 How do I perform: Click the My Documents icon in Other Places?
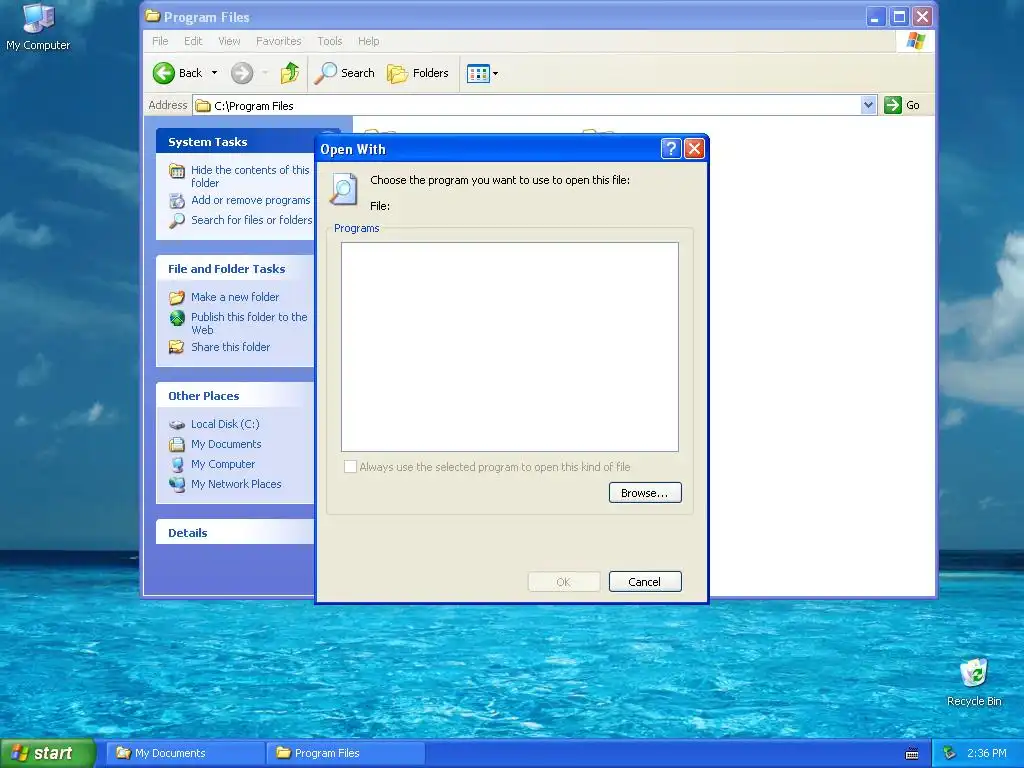pos(176,445)
